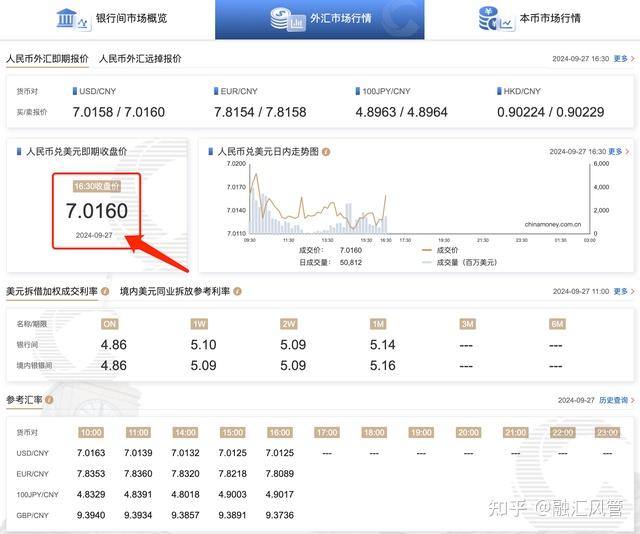The height and width of the screenshot is (534, 640).
Task: Open 更多 link beside 2024-09-27 16:30 quotes
Action: [x=624, y=59]
